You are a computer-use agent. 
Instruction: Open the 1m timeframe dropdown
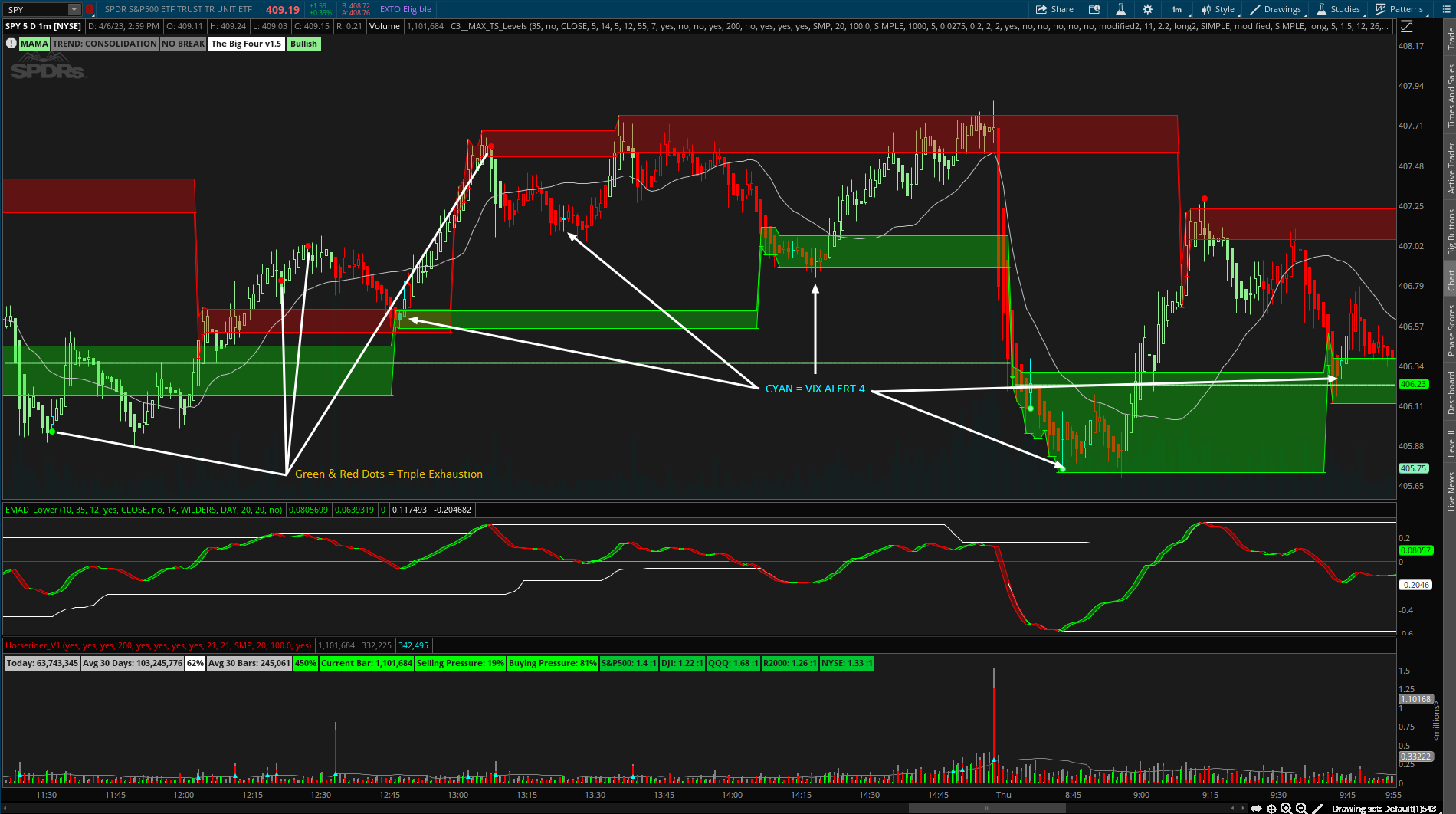pos(1176,9)
